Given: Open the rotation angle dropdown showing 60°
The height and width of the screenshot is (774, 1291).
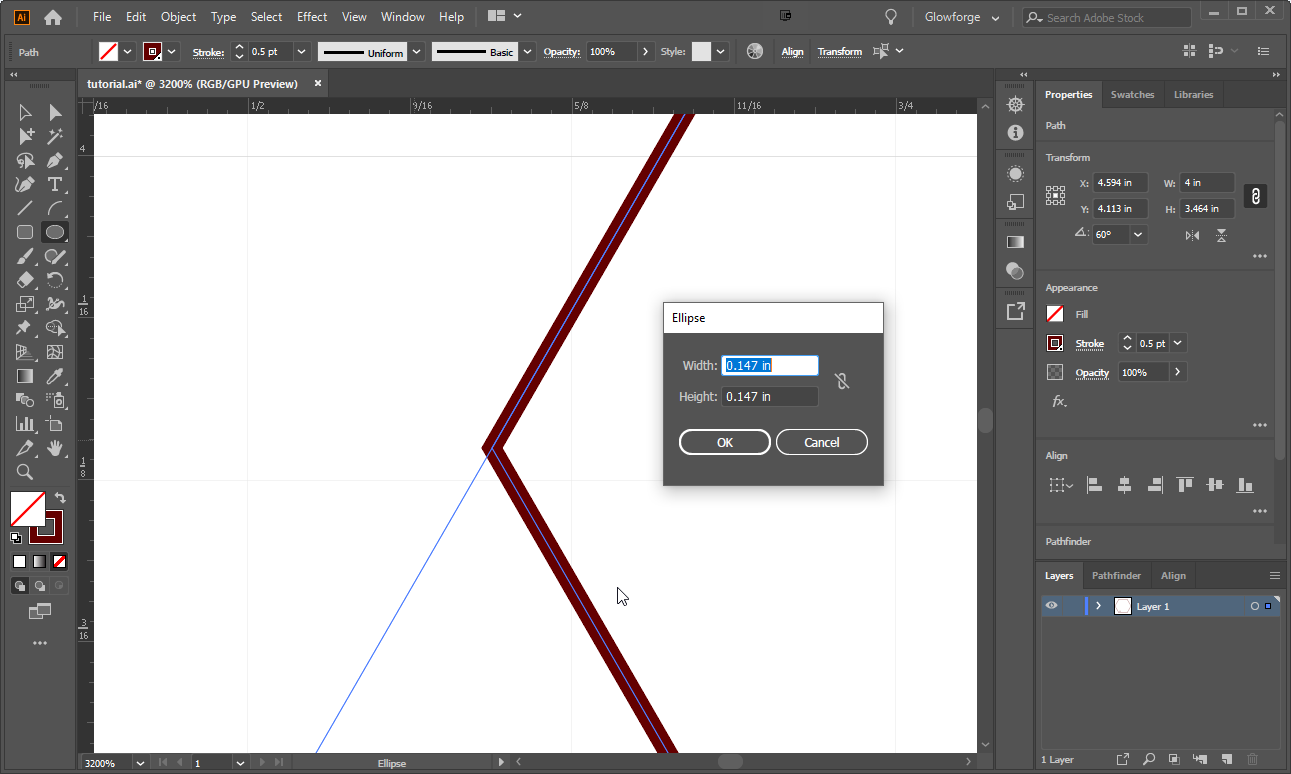Looking at the screenshot, I should [x=1137, y=234].
